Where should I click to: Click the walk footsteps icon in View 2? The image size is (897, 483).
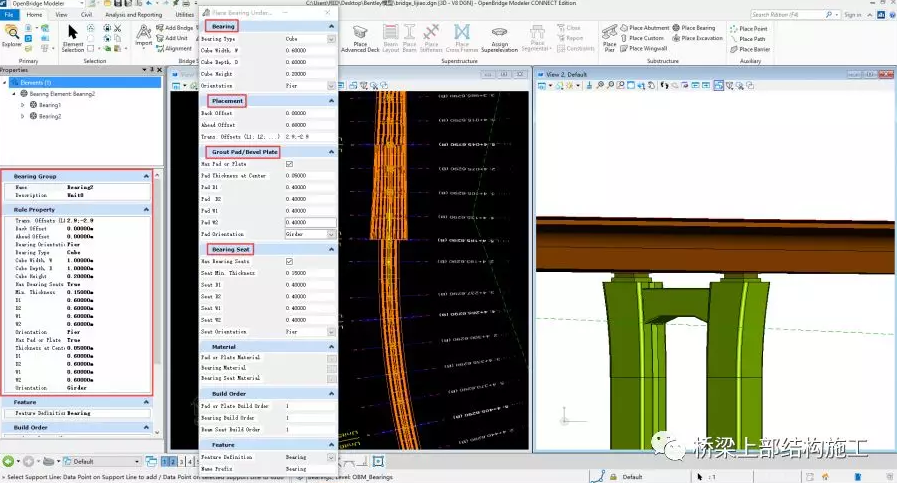664,85
